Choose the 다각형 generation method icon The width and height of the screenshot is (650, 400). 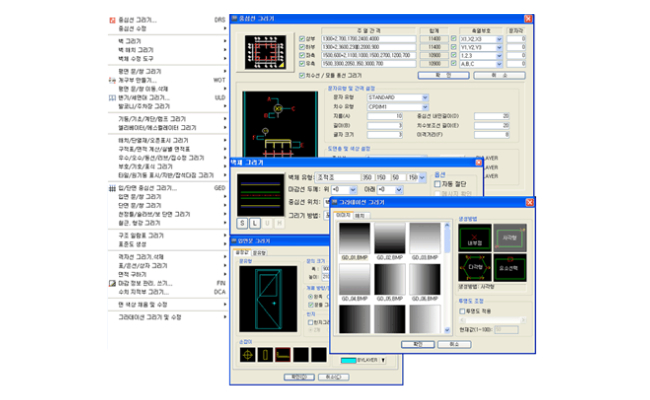coord(475,268)
